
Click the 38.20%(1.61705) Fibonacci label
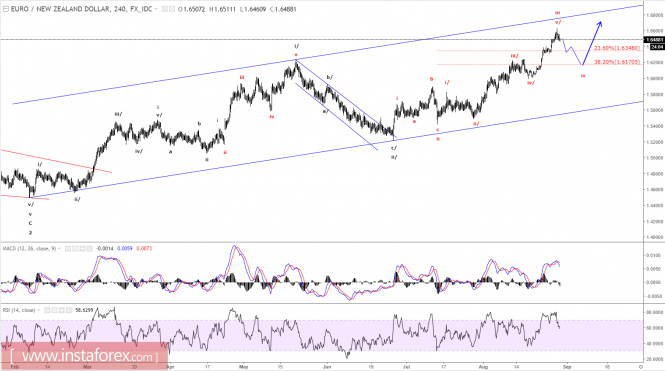click(617, 62)
